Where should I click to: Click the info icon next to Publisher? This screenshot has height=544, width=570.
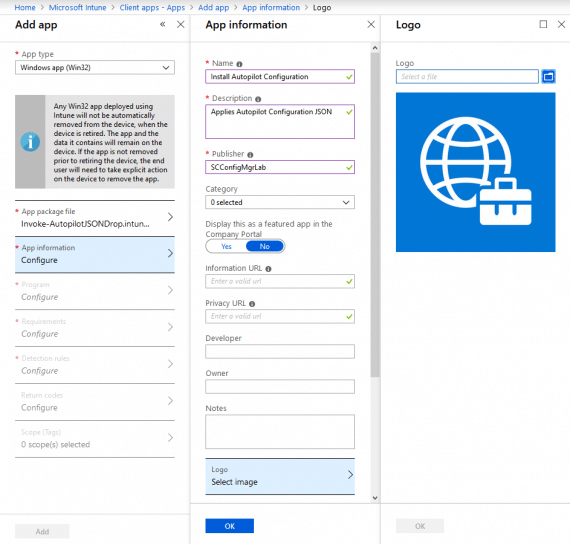click(250, 155)
